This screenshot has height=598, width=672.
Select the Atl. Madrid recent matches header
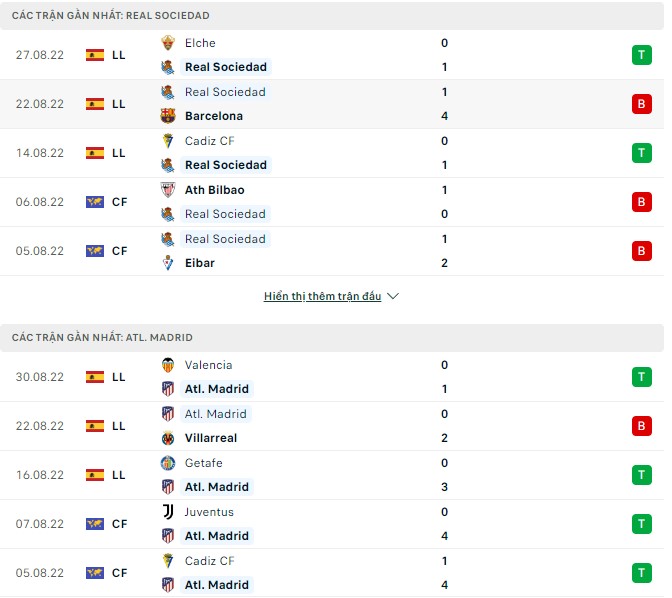click(x=103, y=338)
